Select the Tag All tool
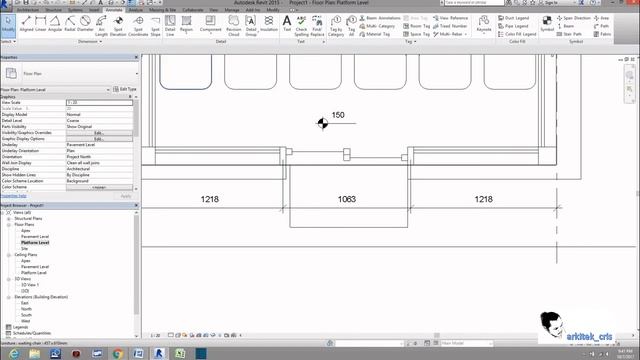Screen dimensions: 640x360 351,26
